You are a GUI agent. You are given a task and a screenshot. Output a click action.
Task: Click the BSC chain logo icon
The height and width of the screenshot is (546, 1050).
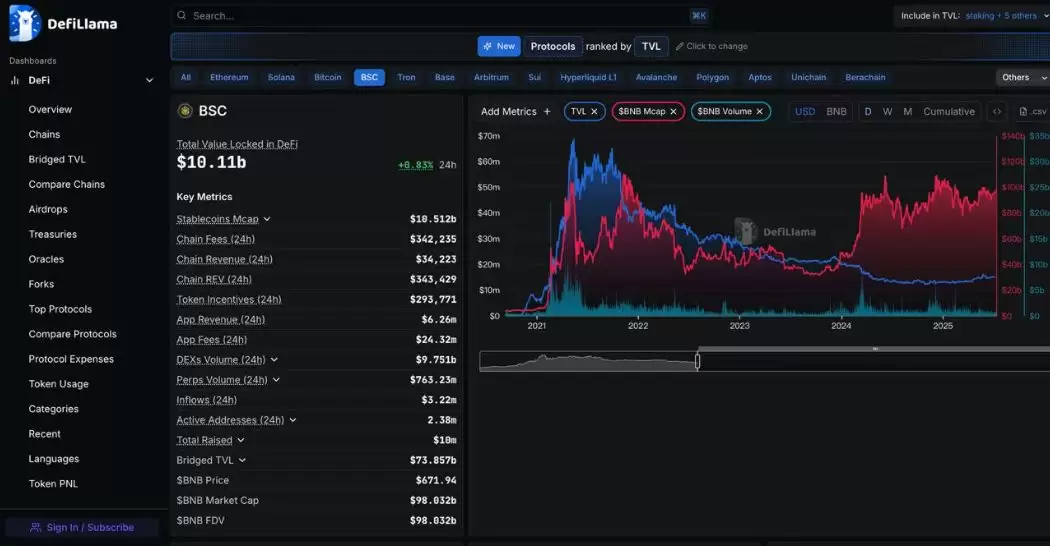click(185, 111)
